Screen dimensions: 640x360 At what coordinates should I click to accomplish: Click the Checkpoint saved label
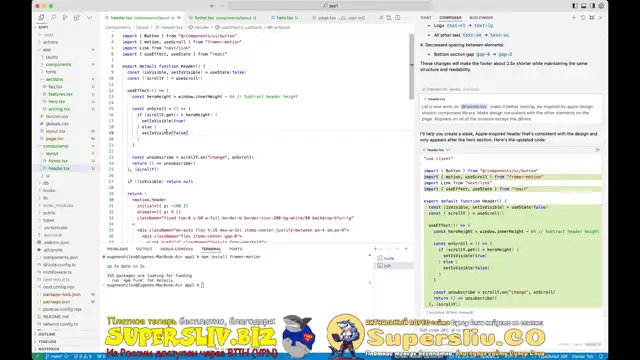[x=450, y=89]
